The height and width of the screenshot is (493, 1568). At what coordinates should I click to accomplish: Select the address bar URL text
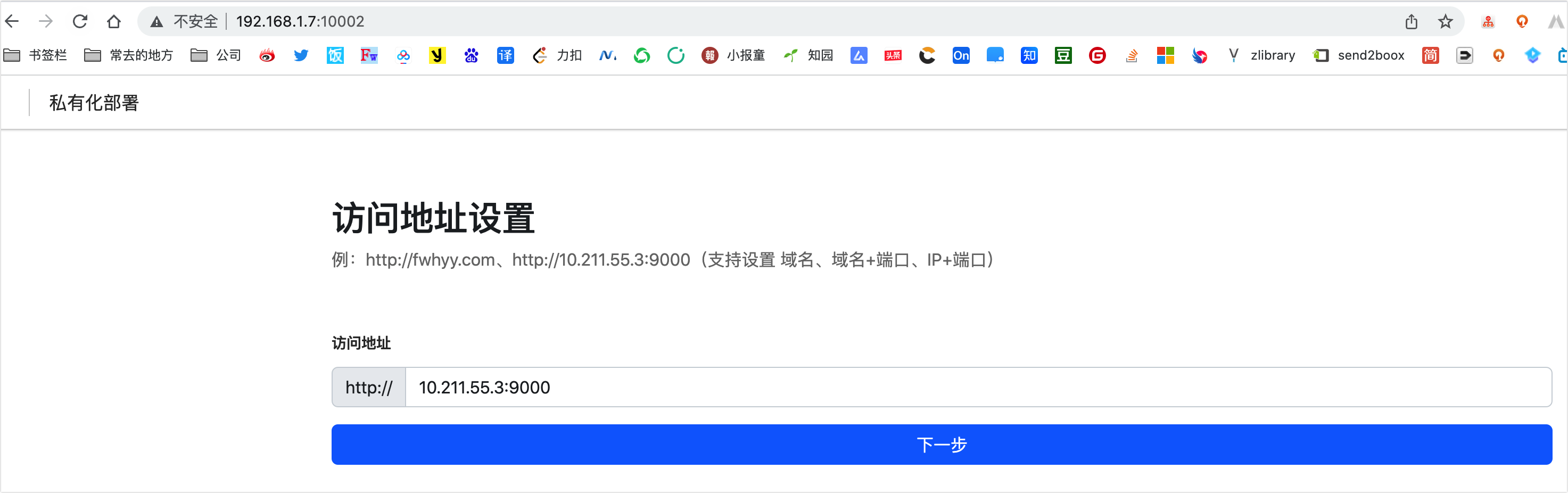(300, 22)
